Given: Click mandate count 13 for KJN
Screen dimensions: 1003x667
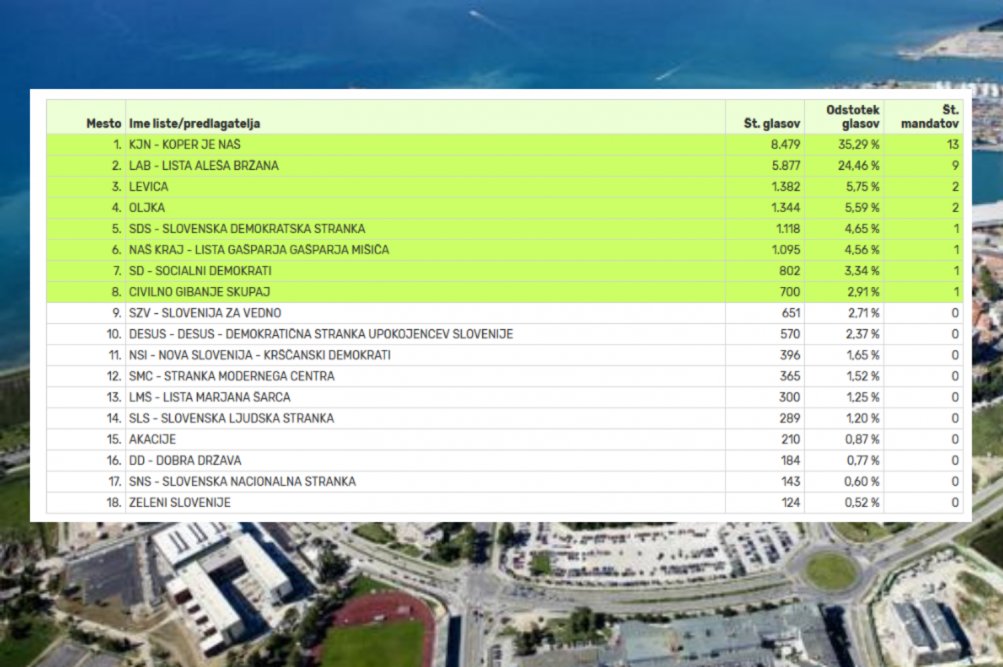Looking at the screenshot, I should [953, 145].
